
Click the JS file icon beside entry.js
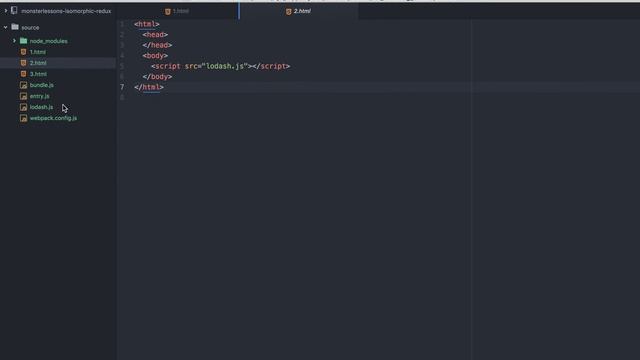click(x=24, y=96)
